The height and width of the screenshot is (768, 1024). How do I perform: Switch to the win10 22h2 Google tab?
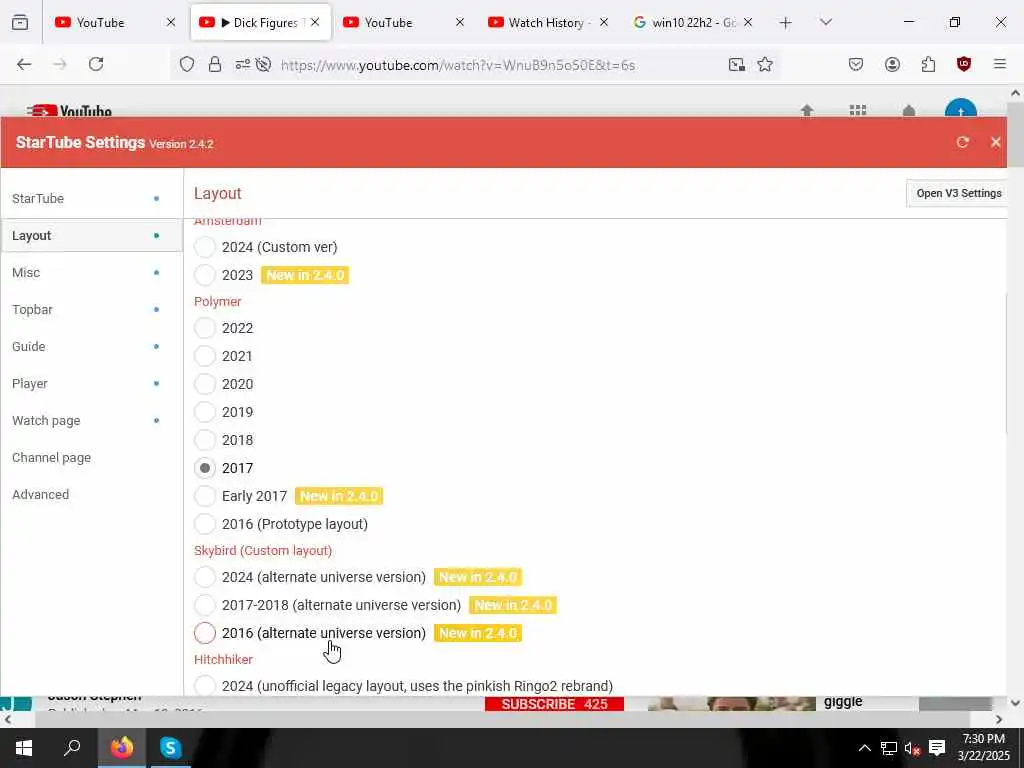pyautogui.click(x=692, y=23)
